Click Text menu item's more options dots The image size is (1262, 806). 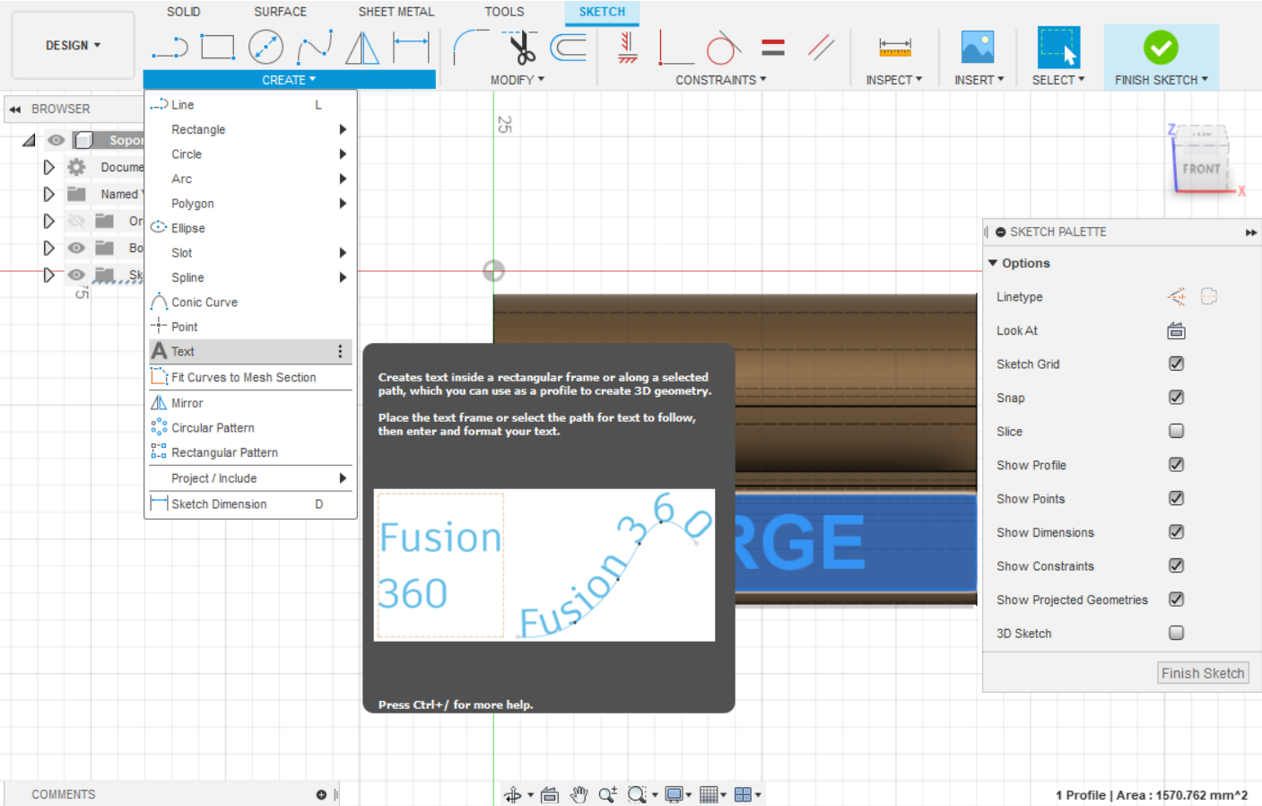(x=340, y=352)
